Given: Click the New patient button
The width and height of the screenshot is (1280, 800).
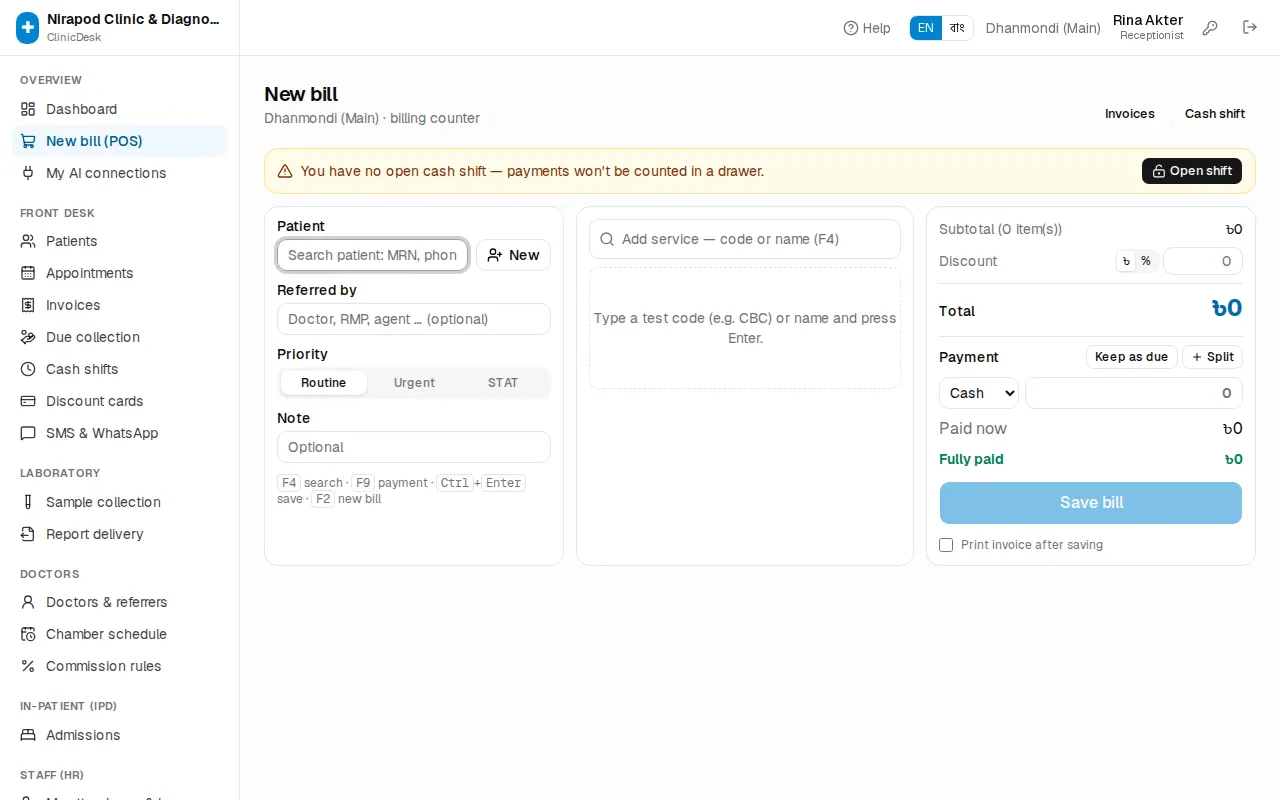Looking at the screenshot, I should point(513,255).
